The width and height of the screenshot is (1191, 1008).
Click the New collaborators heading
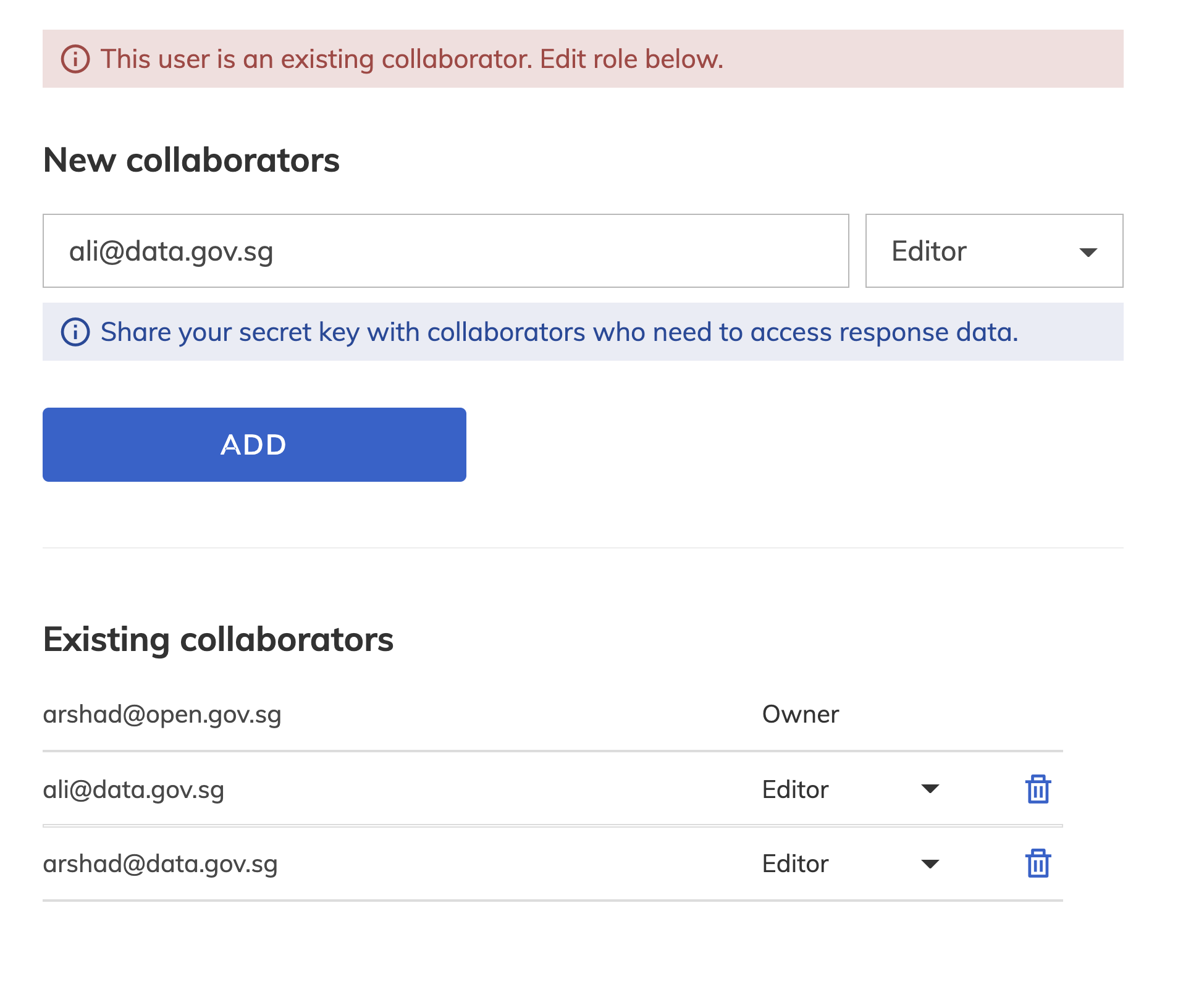[191, 160]
